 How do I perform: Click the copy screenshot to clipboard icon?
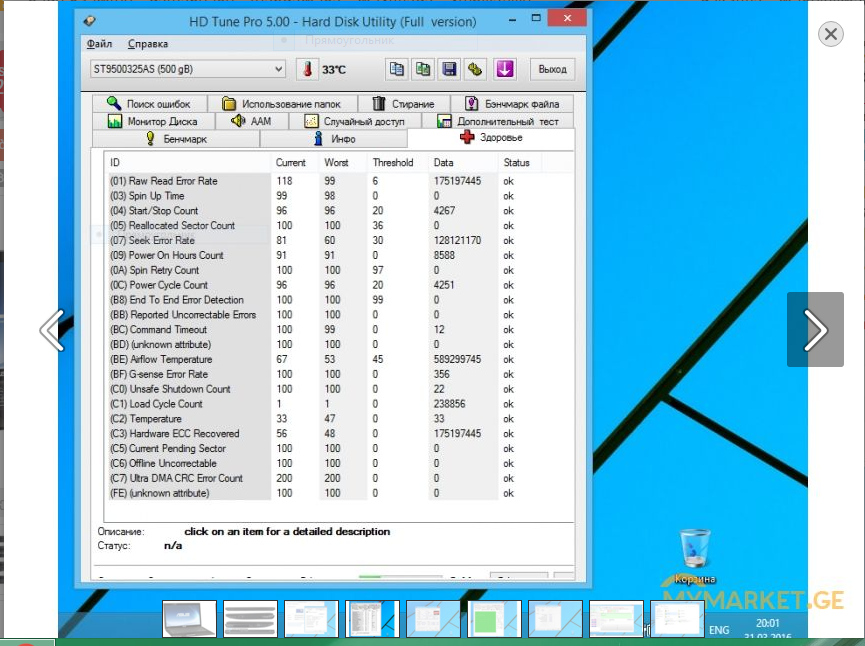click(x=423, y=69)
